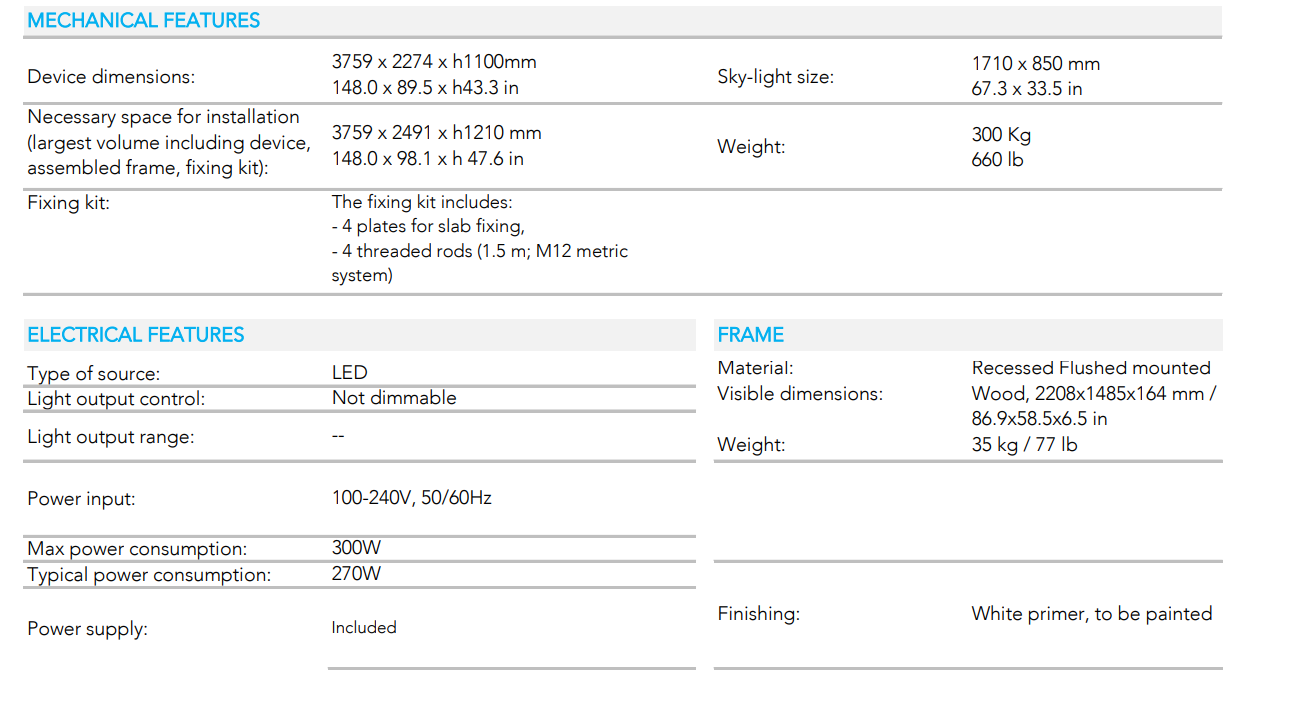Click the Type of source label
The height and width of the screenshot is (708, 1300).
93,374
